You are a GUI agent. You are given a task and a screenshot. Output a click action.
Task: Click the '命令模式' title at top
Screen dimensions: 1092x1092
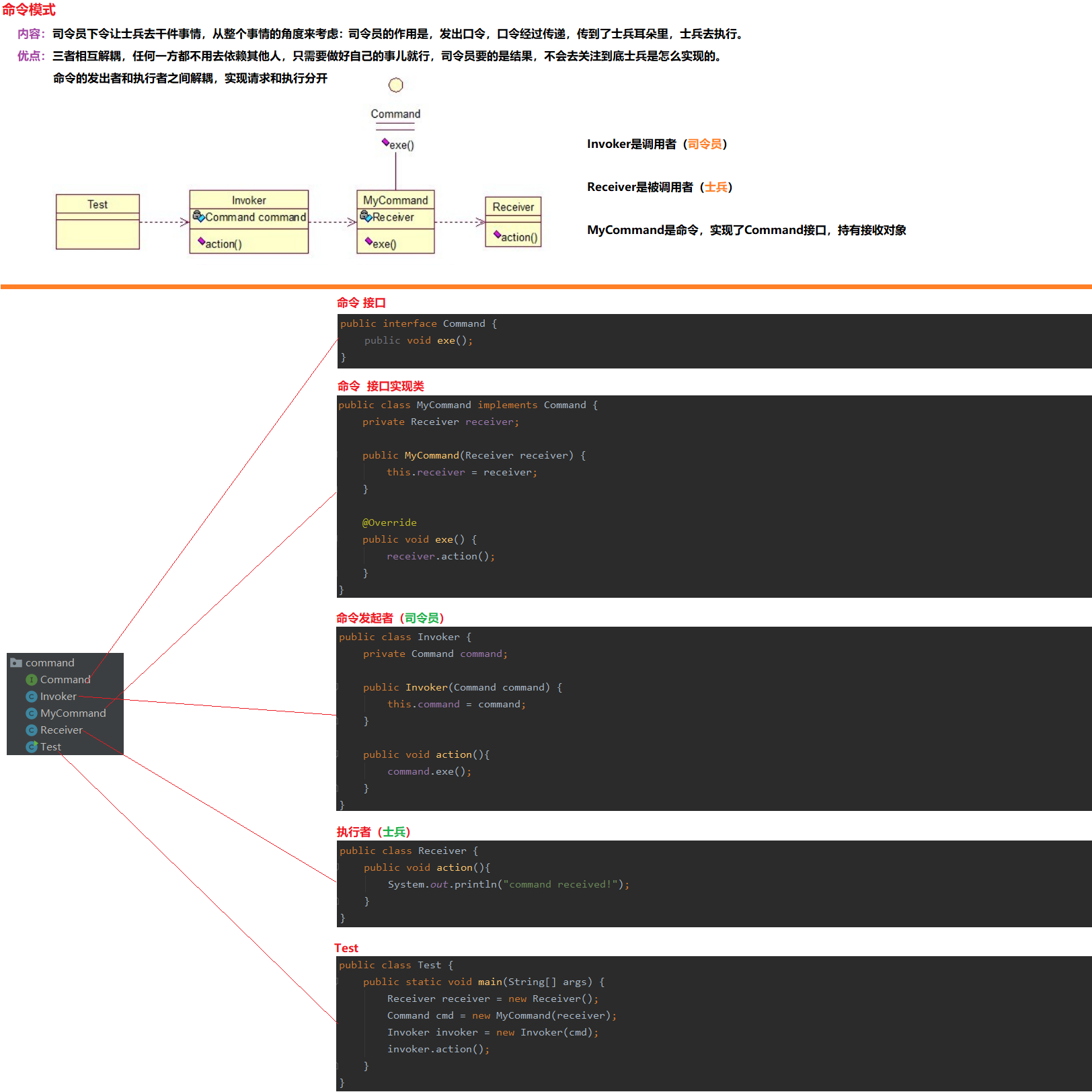(x=29, y=10)
